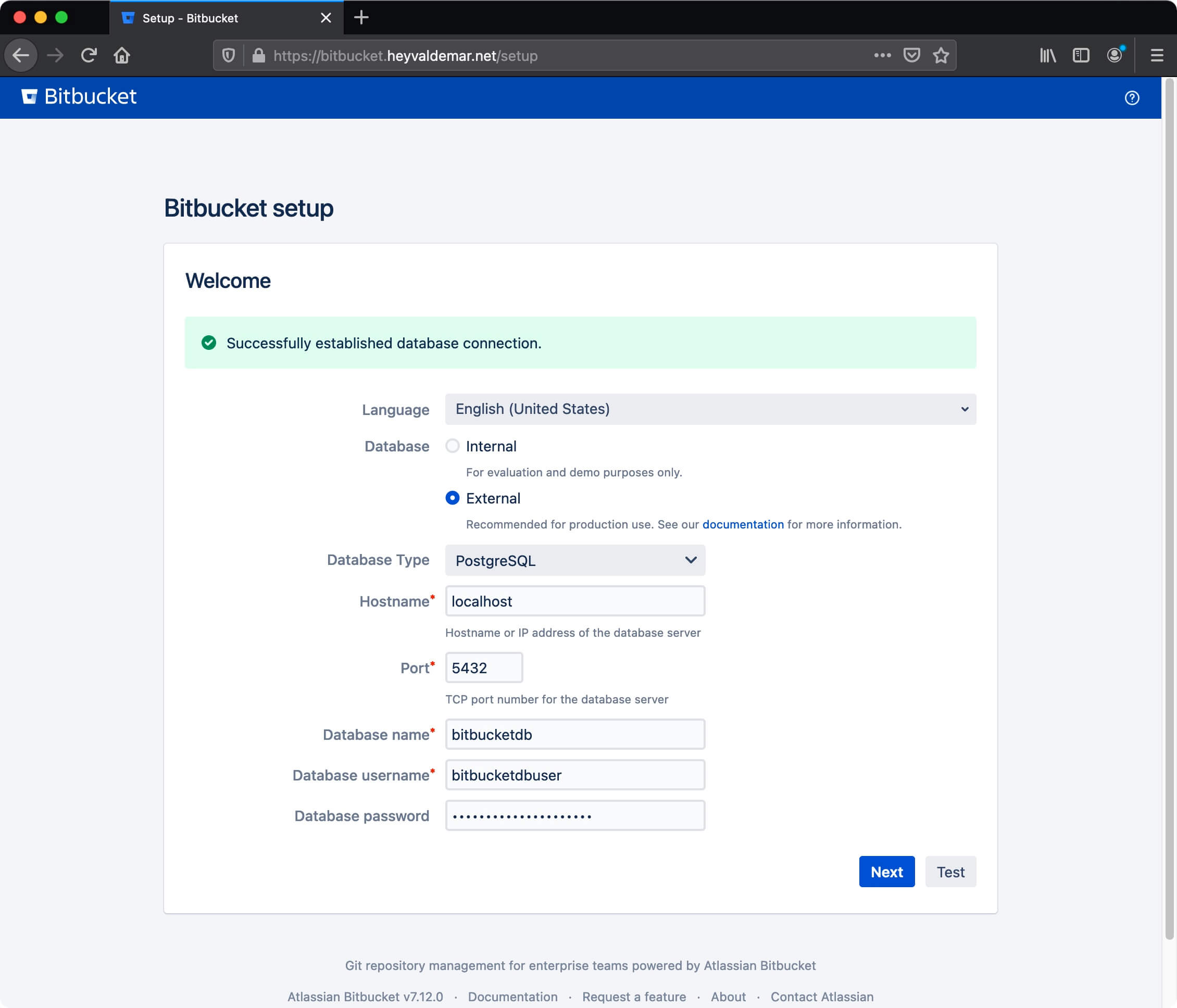Viewport: 1177px width, 1008px height.
Task: Click the browser back navigation arrow
Action: [22, 55]
